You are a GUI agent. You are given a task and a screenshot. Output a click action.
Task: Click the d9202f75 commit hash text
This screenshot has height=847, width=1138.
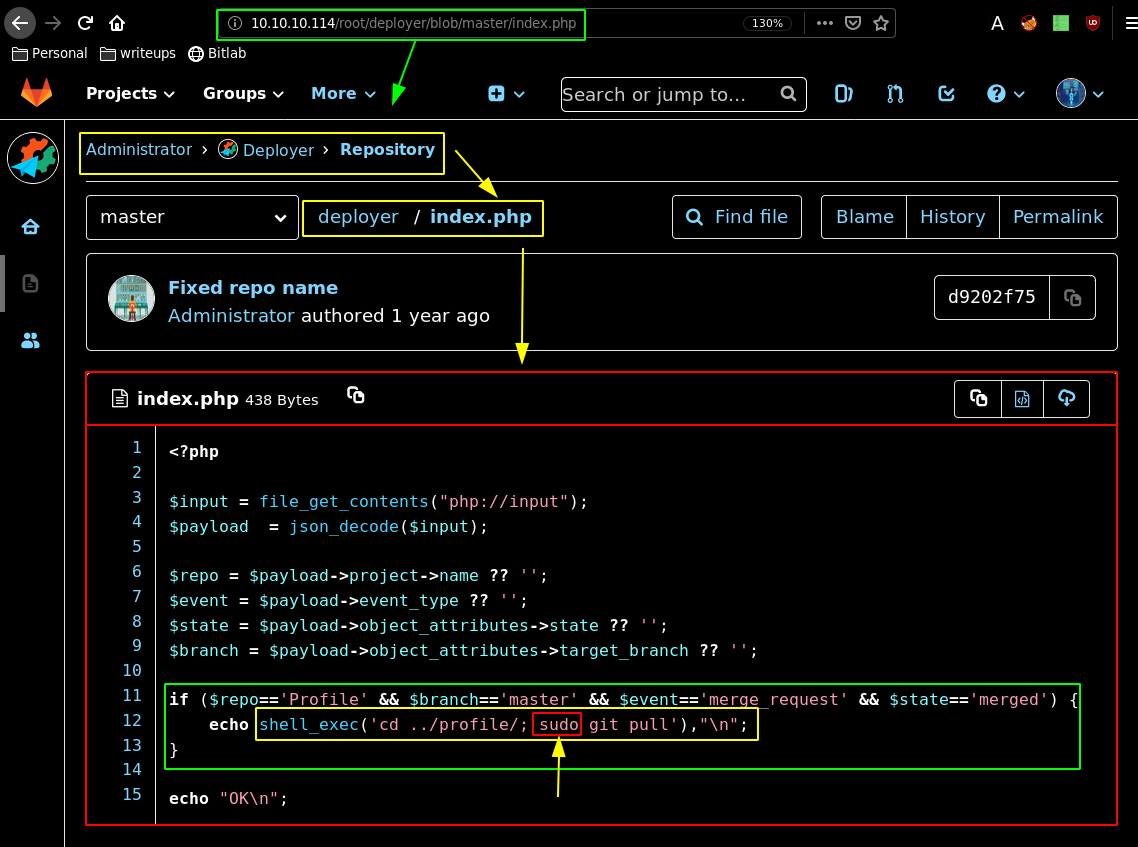tap(991, 297)
